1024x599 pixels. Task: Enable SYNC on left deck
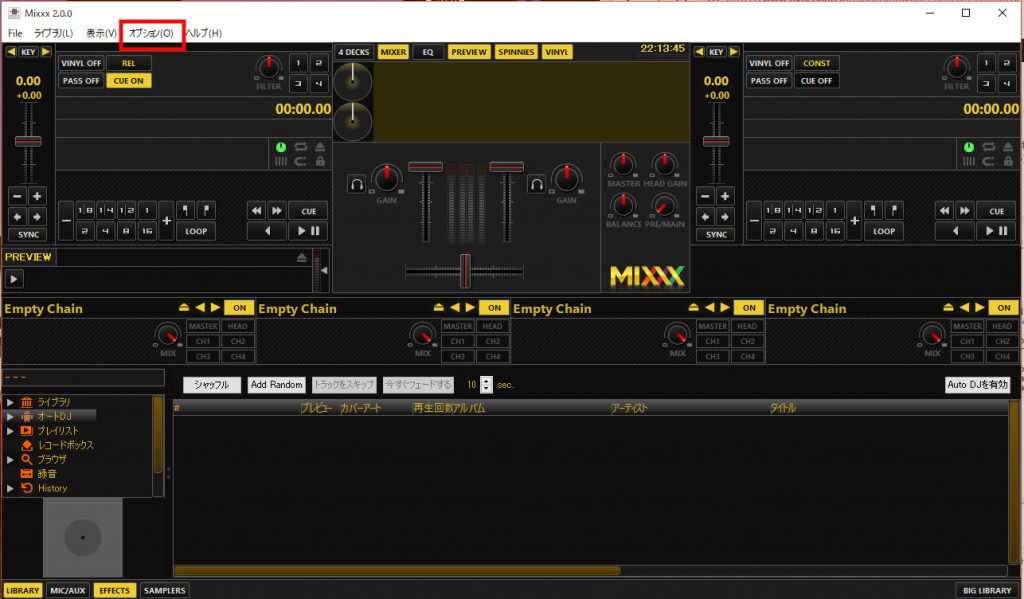pos(28,235)
